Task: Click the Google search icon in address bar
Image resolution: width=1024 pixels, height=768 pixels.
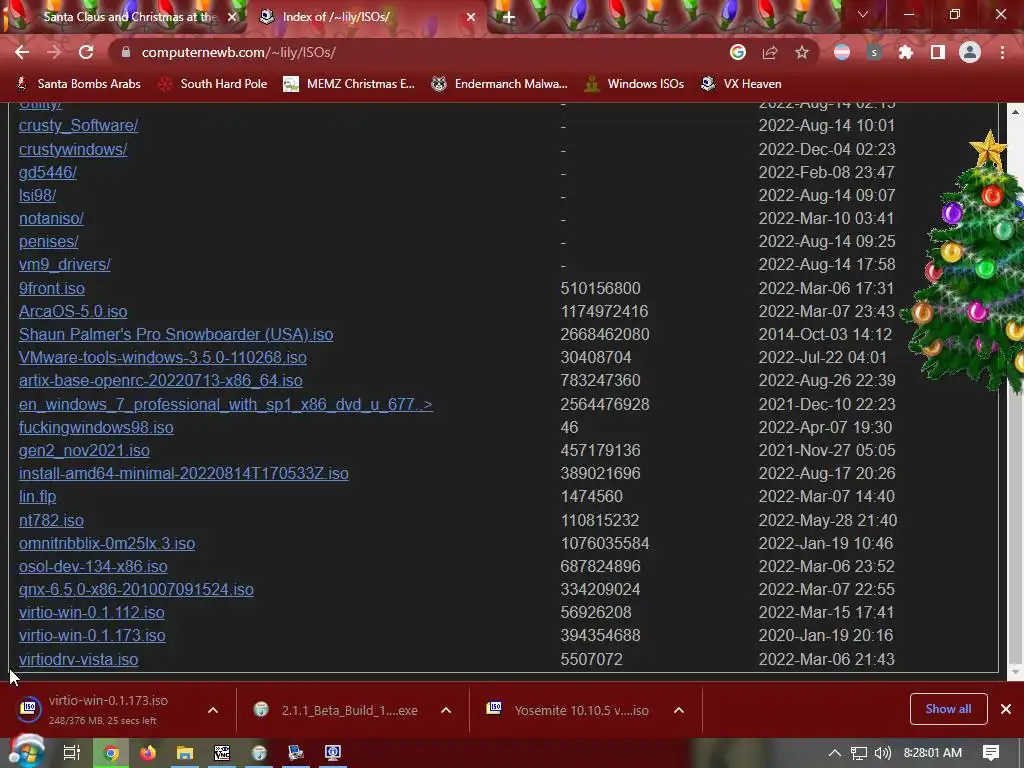Action: [x=738, y=52]
